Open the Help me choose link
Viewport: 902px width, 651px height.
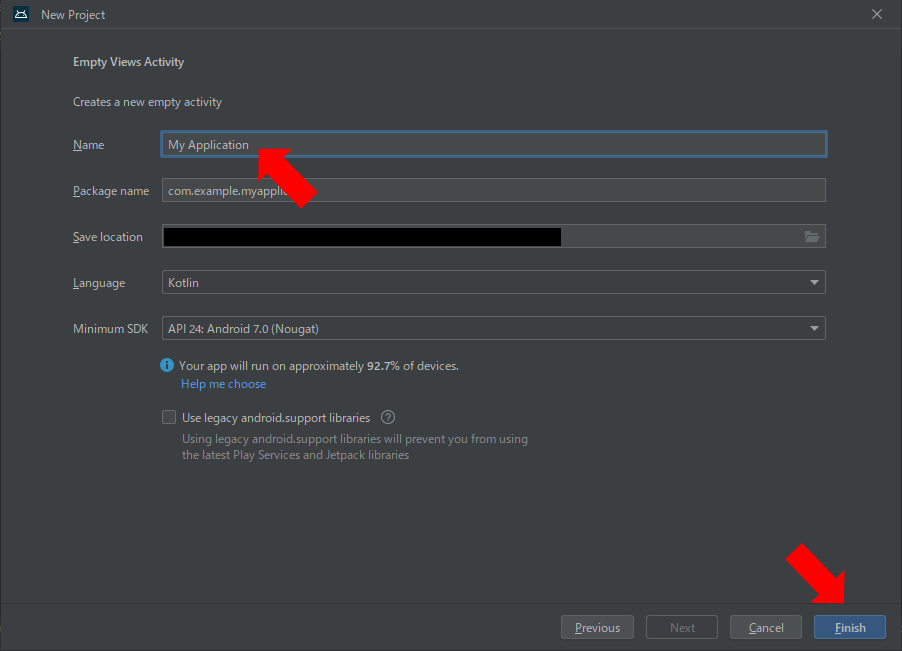point(223,384)
